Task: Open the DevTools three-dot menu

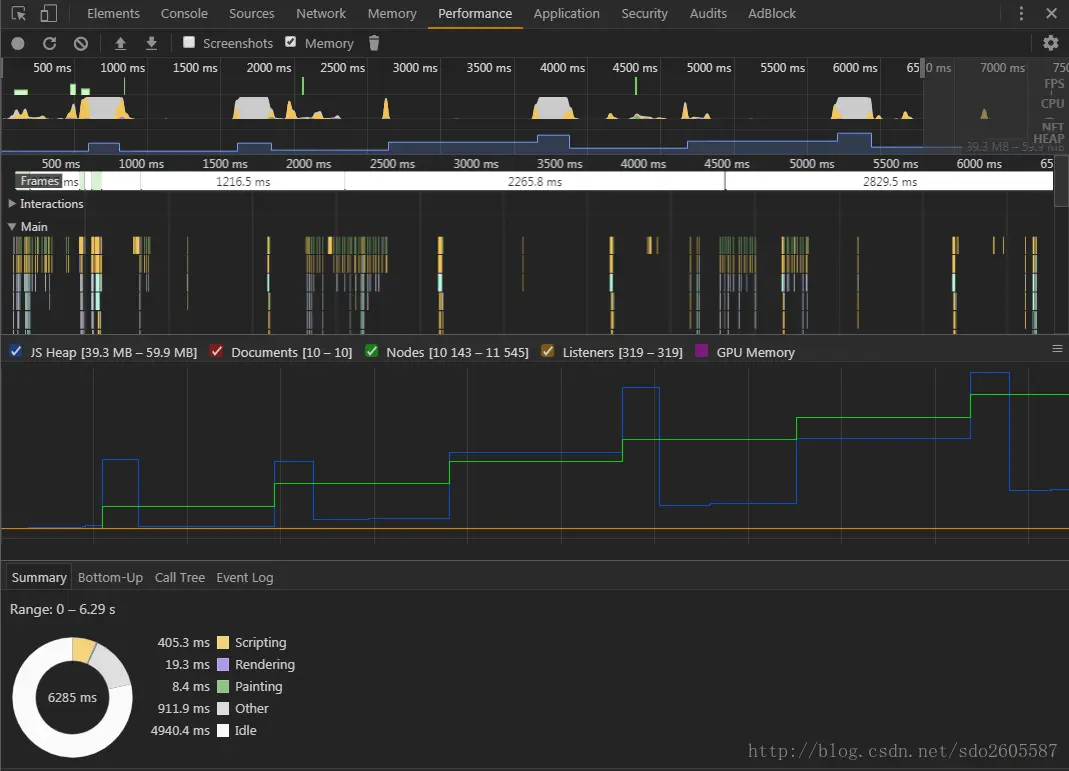Action: pyautogui.click(x=1021, y=14)
